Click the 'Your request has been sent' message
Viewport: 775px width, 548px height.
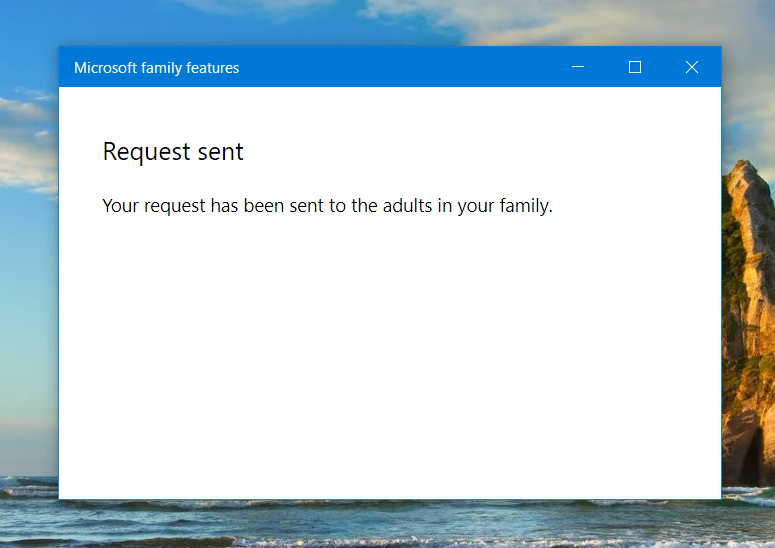click(327, 206)
